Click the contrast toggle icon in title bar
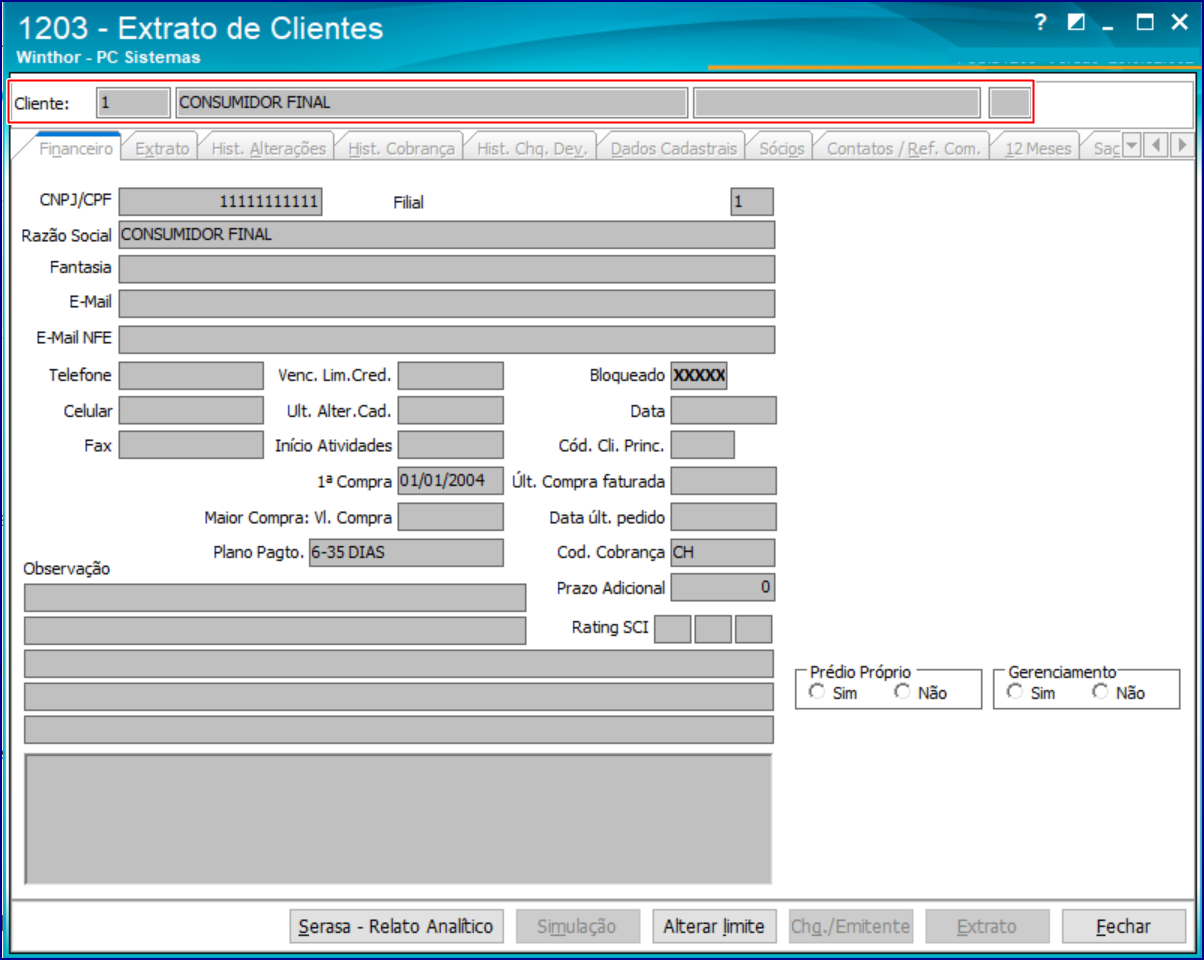Viewport: 1204px width, 960px height. pyautogui.click(x=1076, y=23)
